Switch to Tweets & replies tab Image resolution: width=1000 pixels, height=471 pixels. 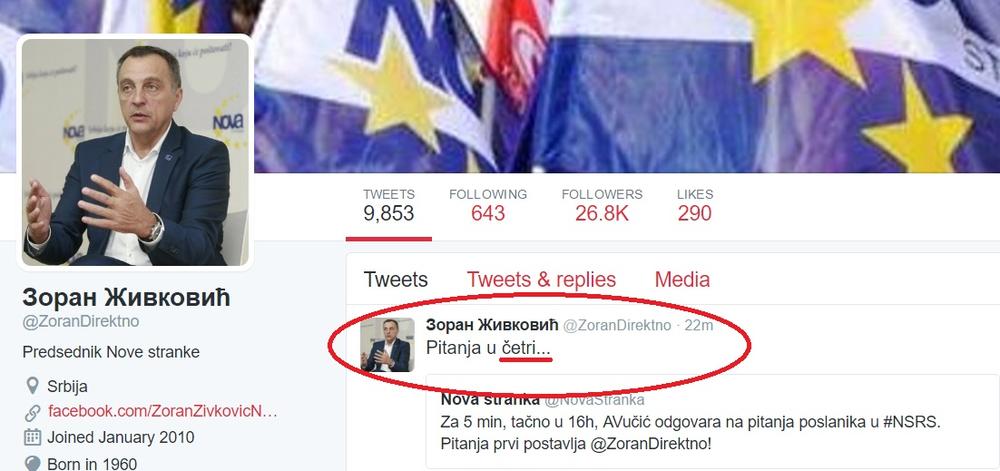pyautogui.click(x=541, y=279)
